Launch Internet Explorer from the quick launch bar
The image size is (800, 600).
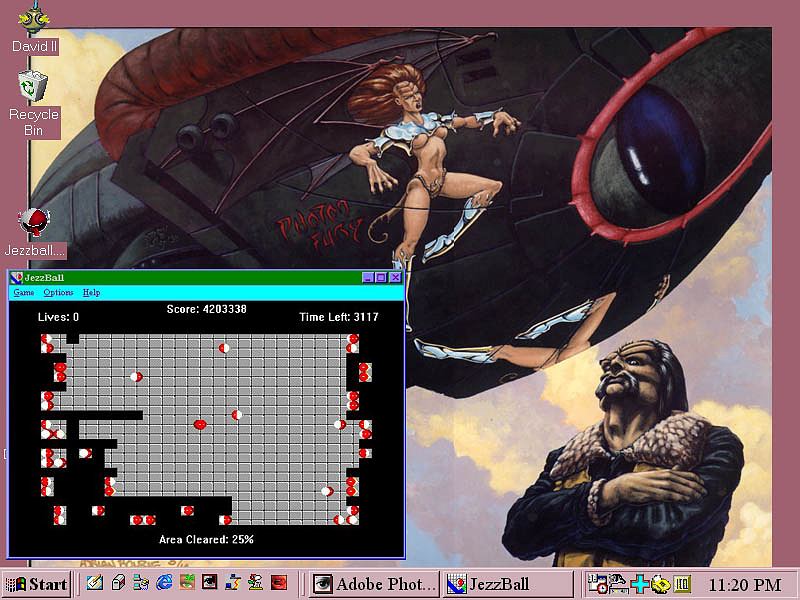pyautogui.click(x=164, y=583)
